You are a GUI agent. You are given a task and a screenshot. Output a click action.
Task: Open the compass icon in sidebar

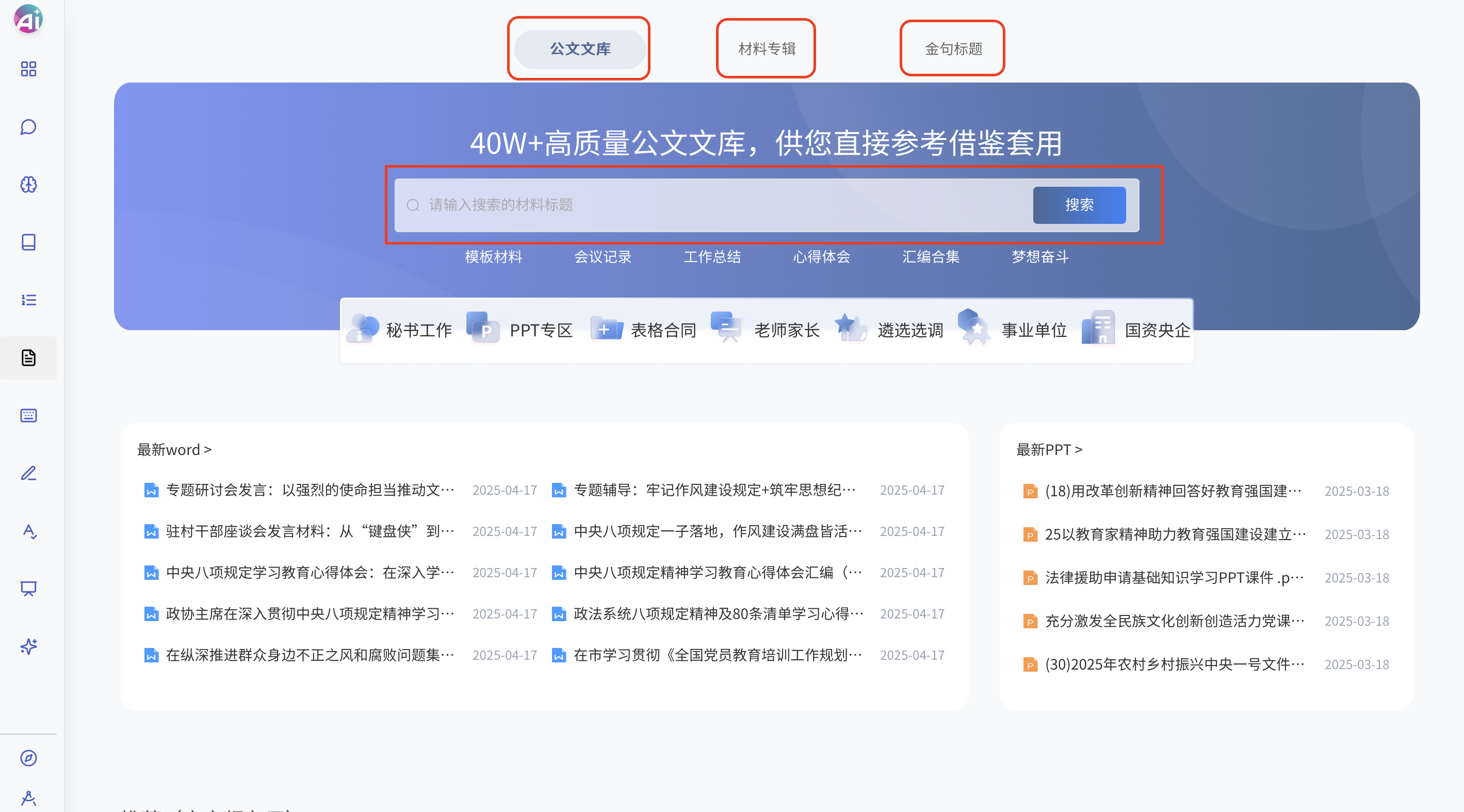(x=28, y=758)
